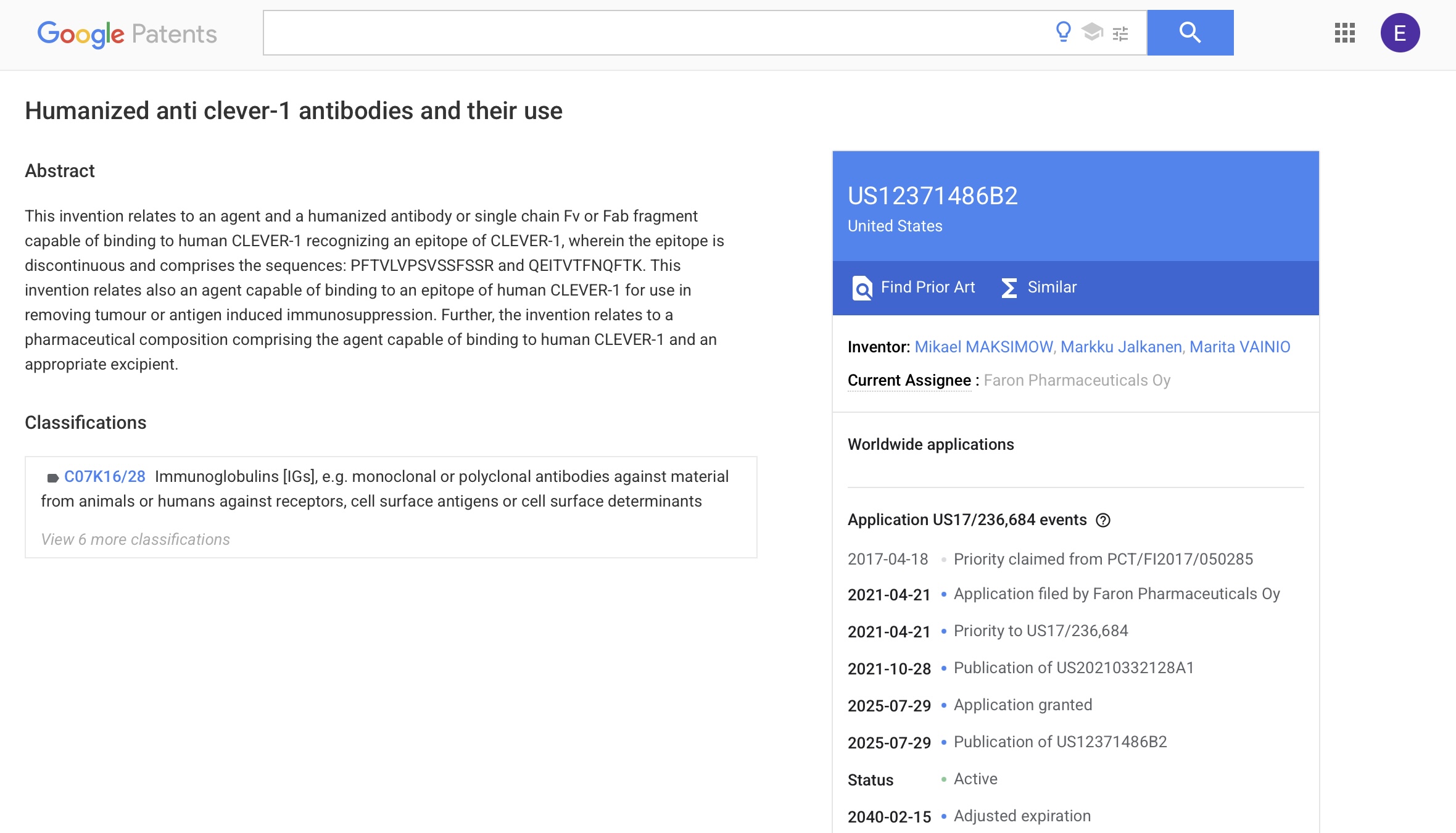
Task: Expand View 6 more classifications
Action: tap(135, 539)
